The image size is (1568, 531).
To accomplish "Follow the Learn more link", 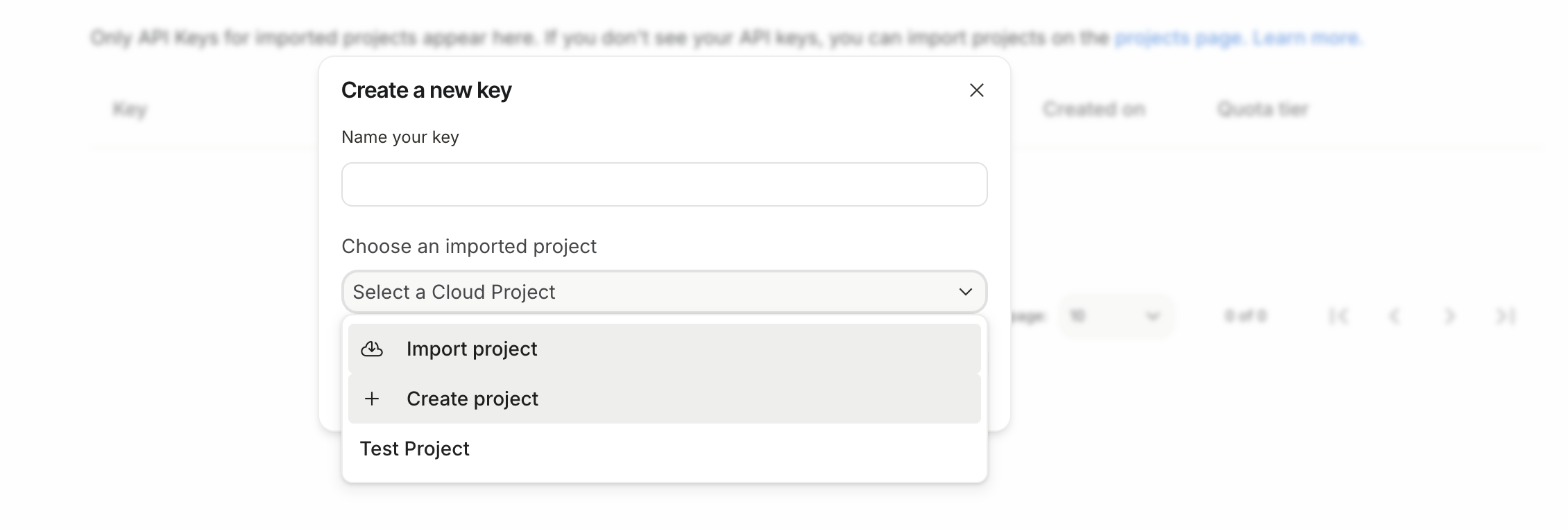I will click(1306, 37).
